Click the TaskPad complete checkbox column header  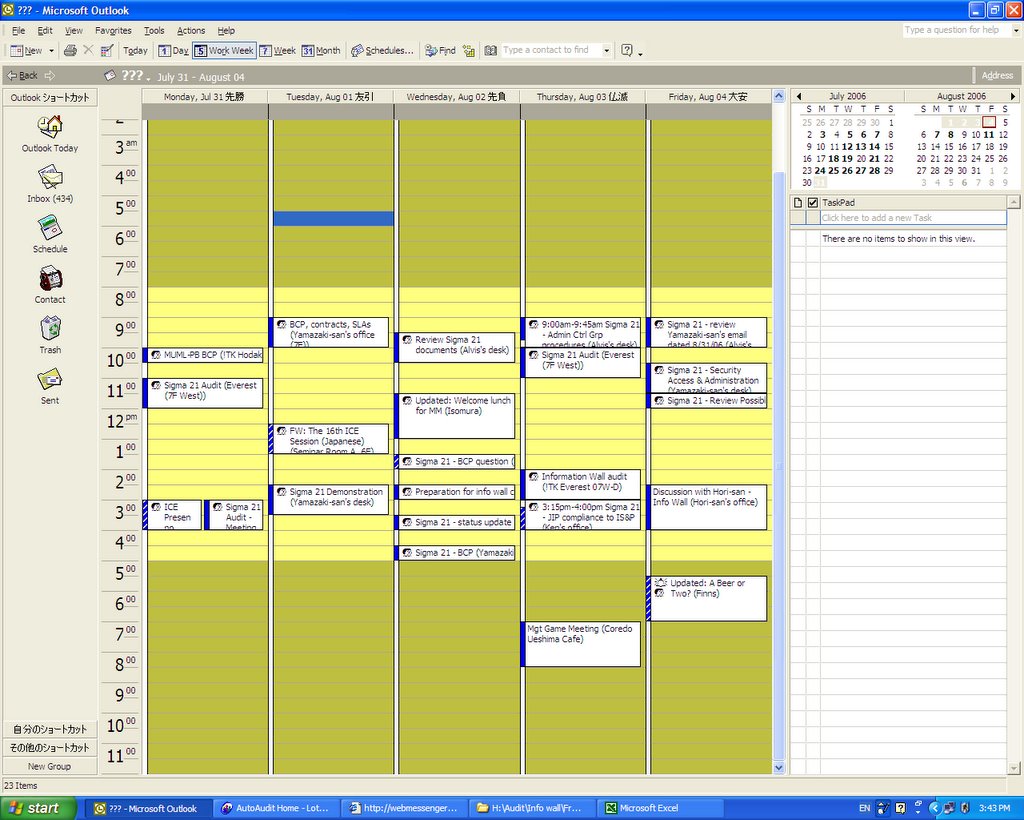click(x=812, y=202)
